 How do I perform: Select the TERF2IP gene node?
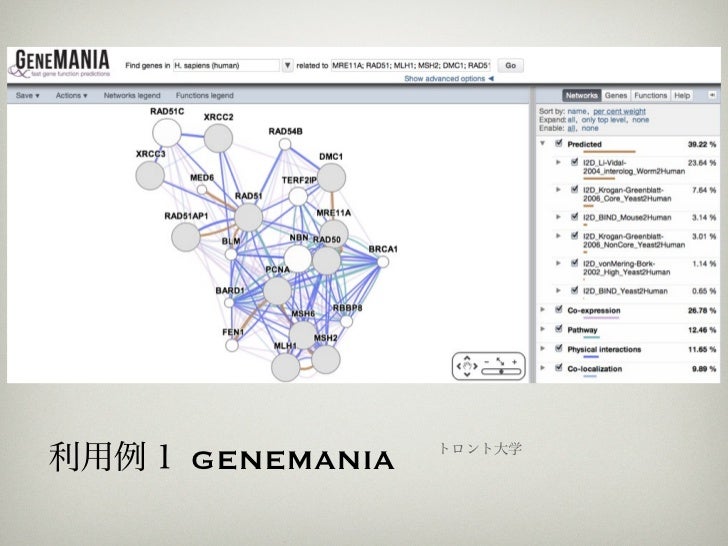[x=298, y=196]
